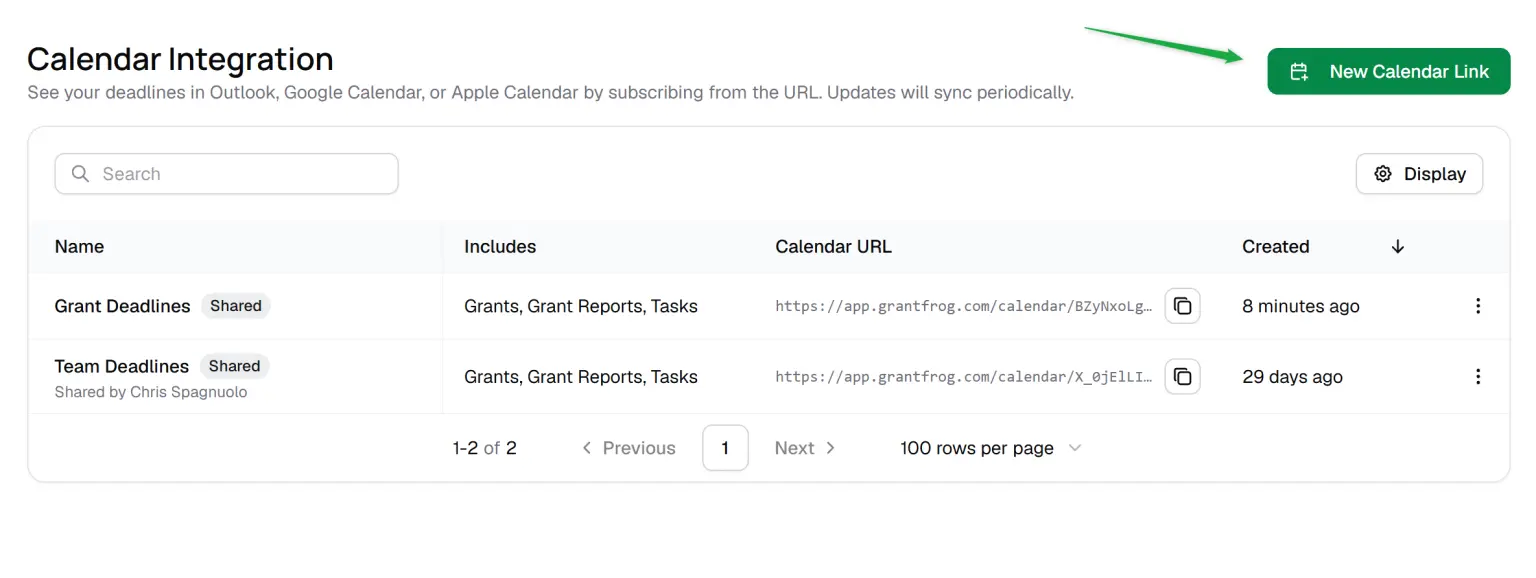Go to the Previous page

coord(628,448)
